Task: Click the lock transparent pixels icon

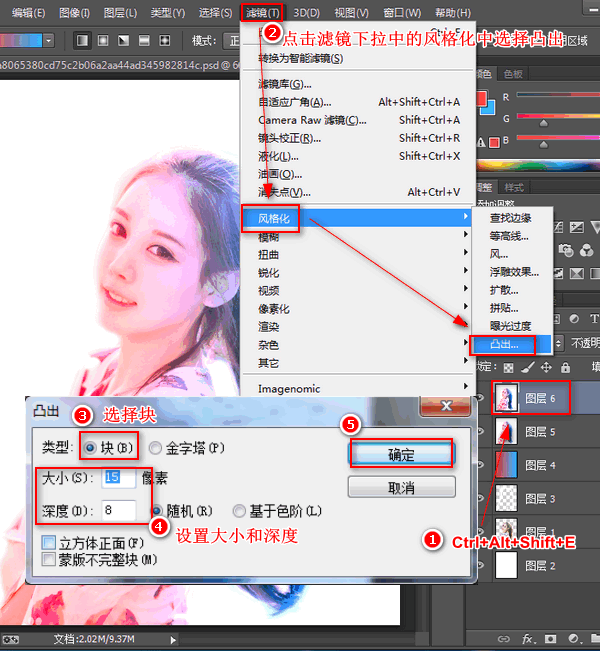Action: pos(508,367)
